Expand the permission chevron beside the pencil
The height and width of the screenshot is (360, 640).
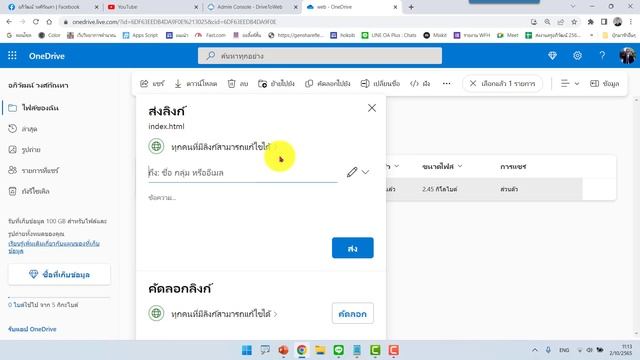point(365,172)
